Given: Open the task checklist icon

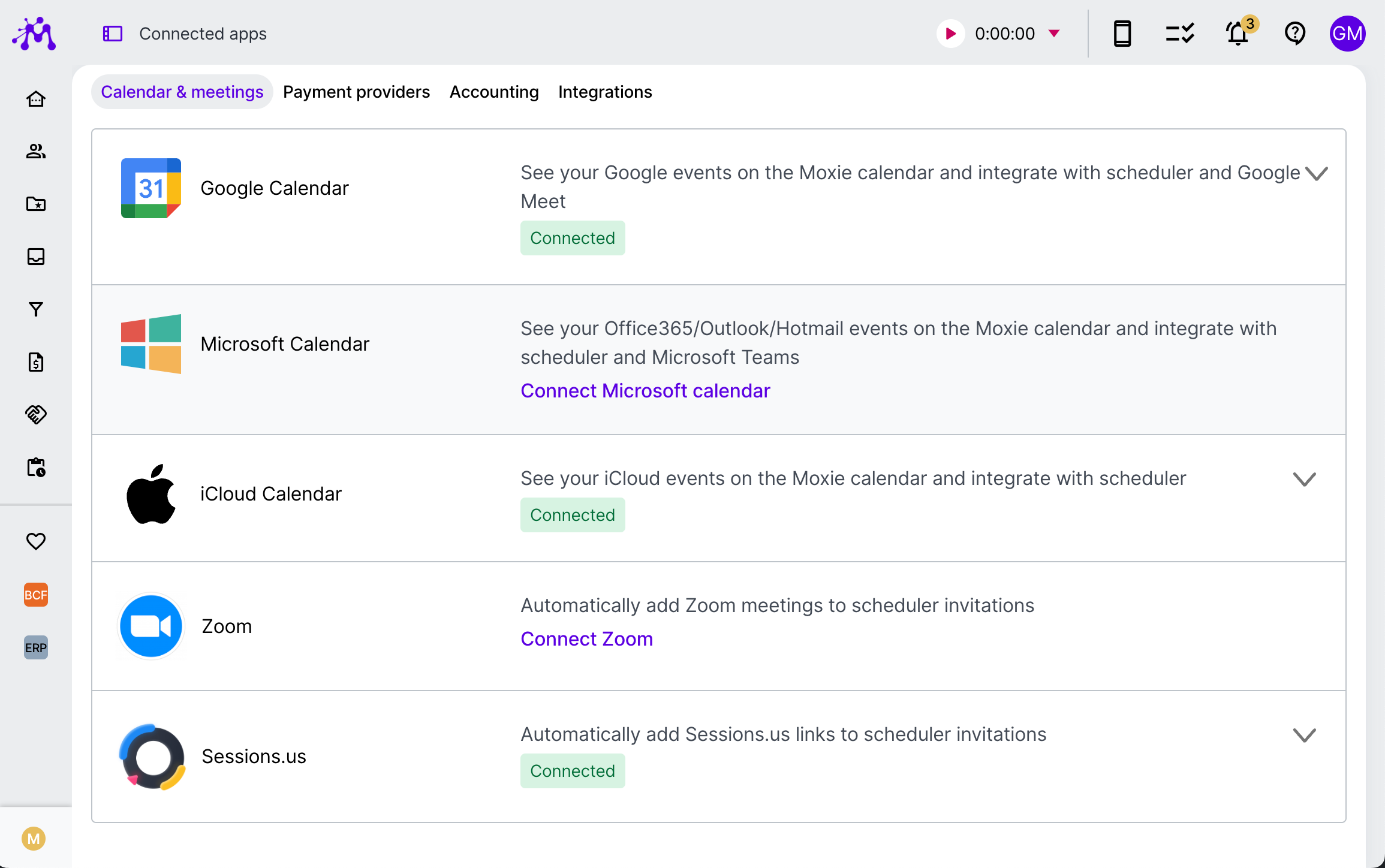Looking at the screenshot, I should [x=1179, y=34].
